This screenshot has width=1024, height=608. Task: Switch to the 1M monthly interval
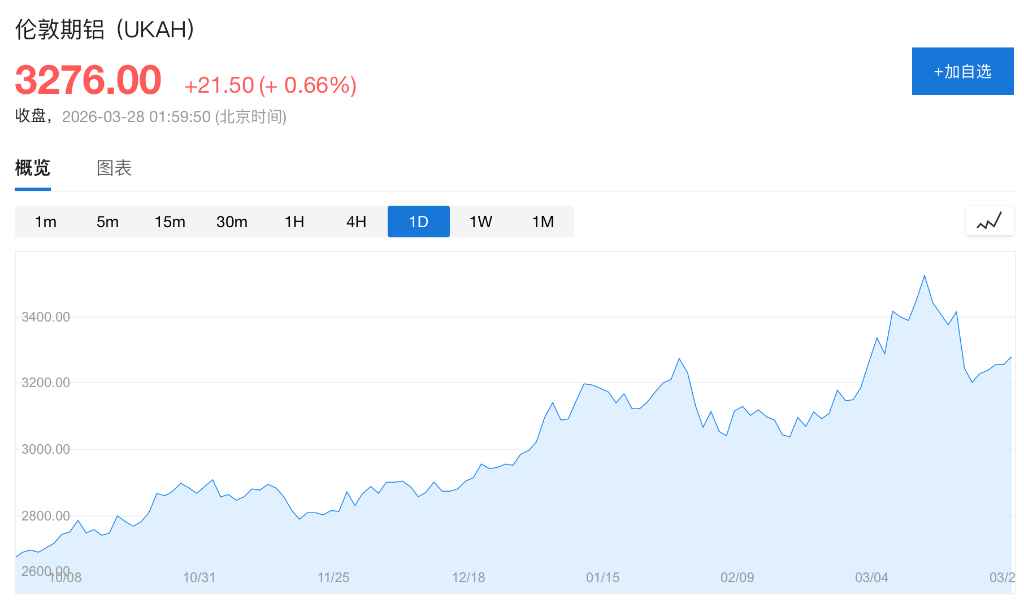543,221
